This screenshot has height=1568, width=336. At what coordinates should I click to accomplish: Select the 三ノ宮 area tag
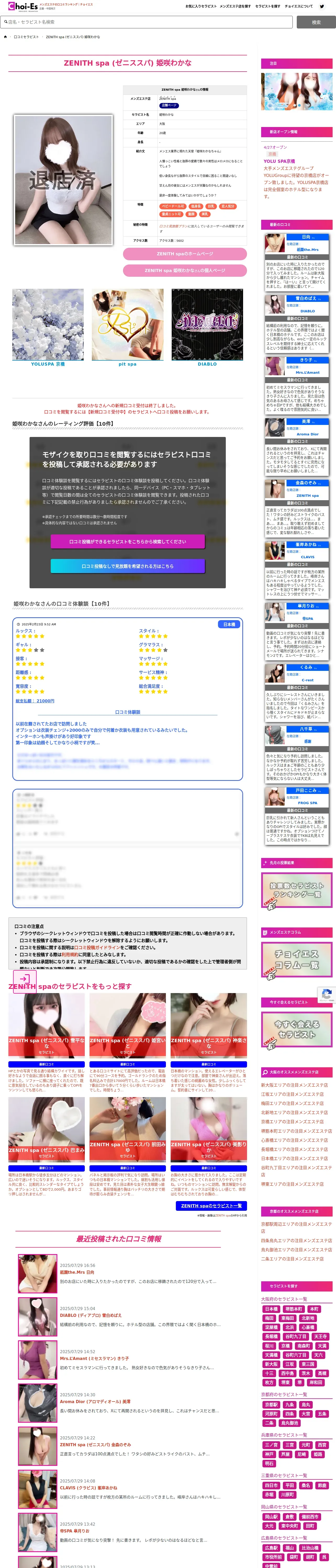[271, 1445]
